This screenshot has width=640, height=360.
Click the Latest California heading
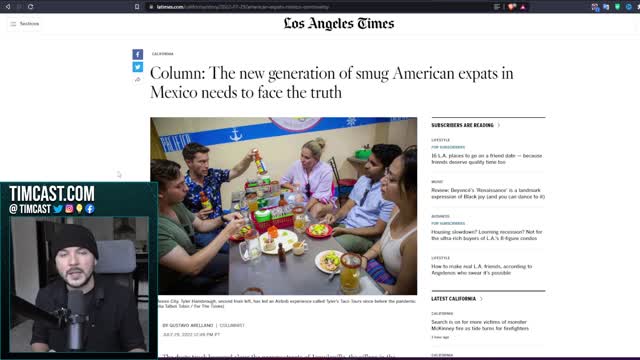click(x=453, y=299)
